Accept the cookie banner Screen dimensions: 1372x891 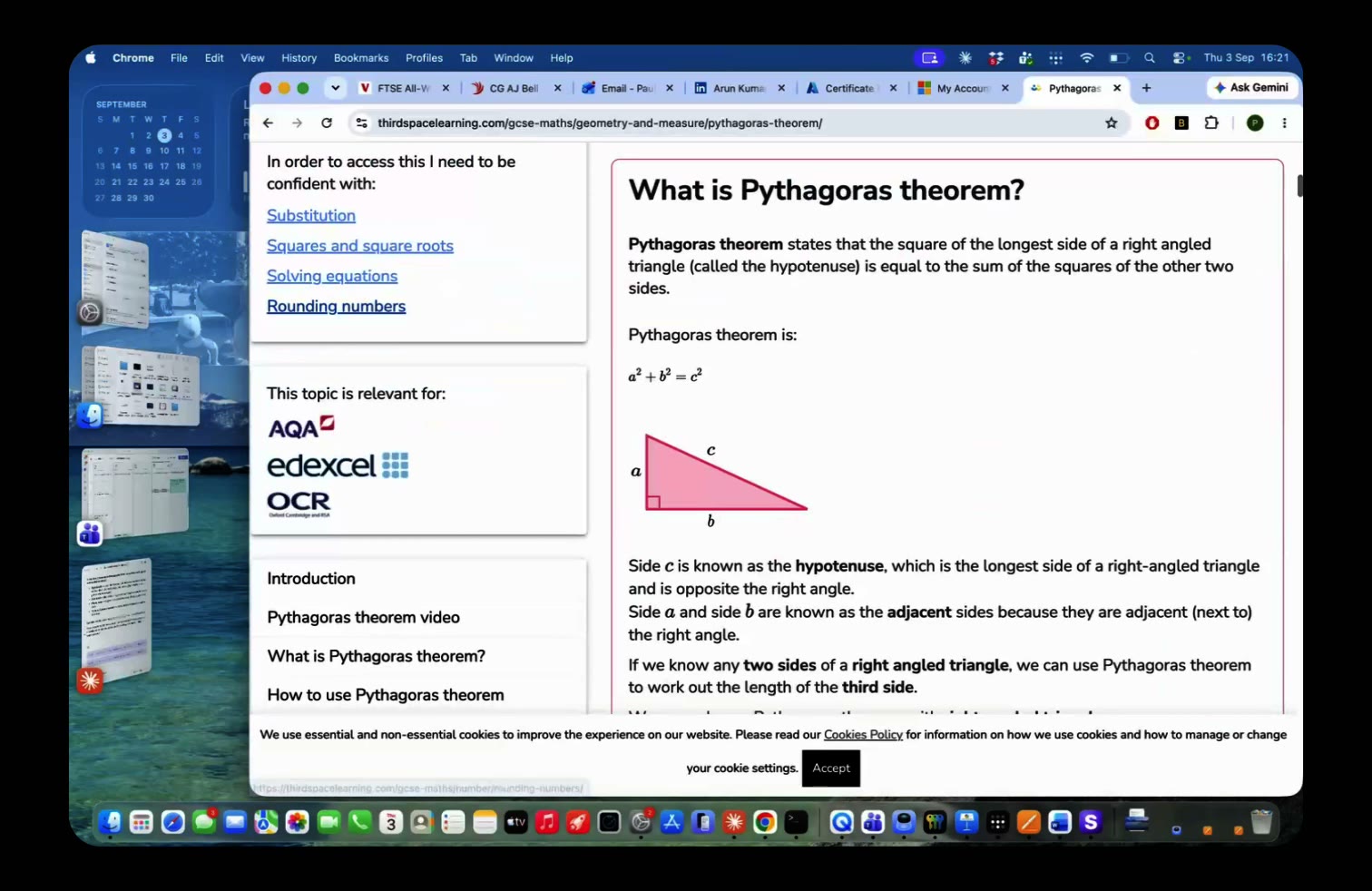pyautogui.click(x=831, y=769)
